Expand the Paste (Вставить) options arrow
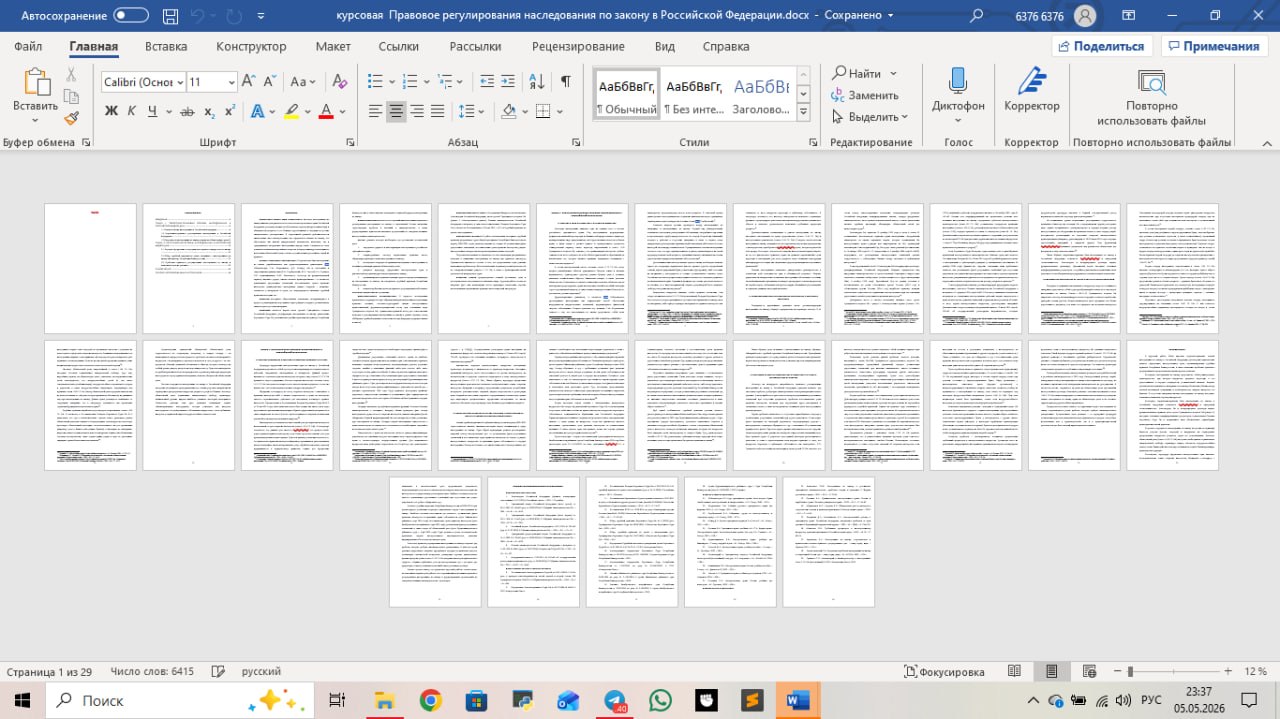The height and width of the screenshot is (719, 1280). (36, 120)
